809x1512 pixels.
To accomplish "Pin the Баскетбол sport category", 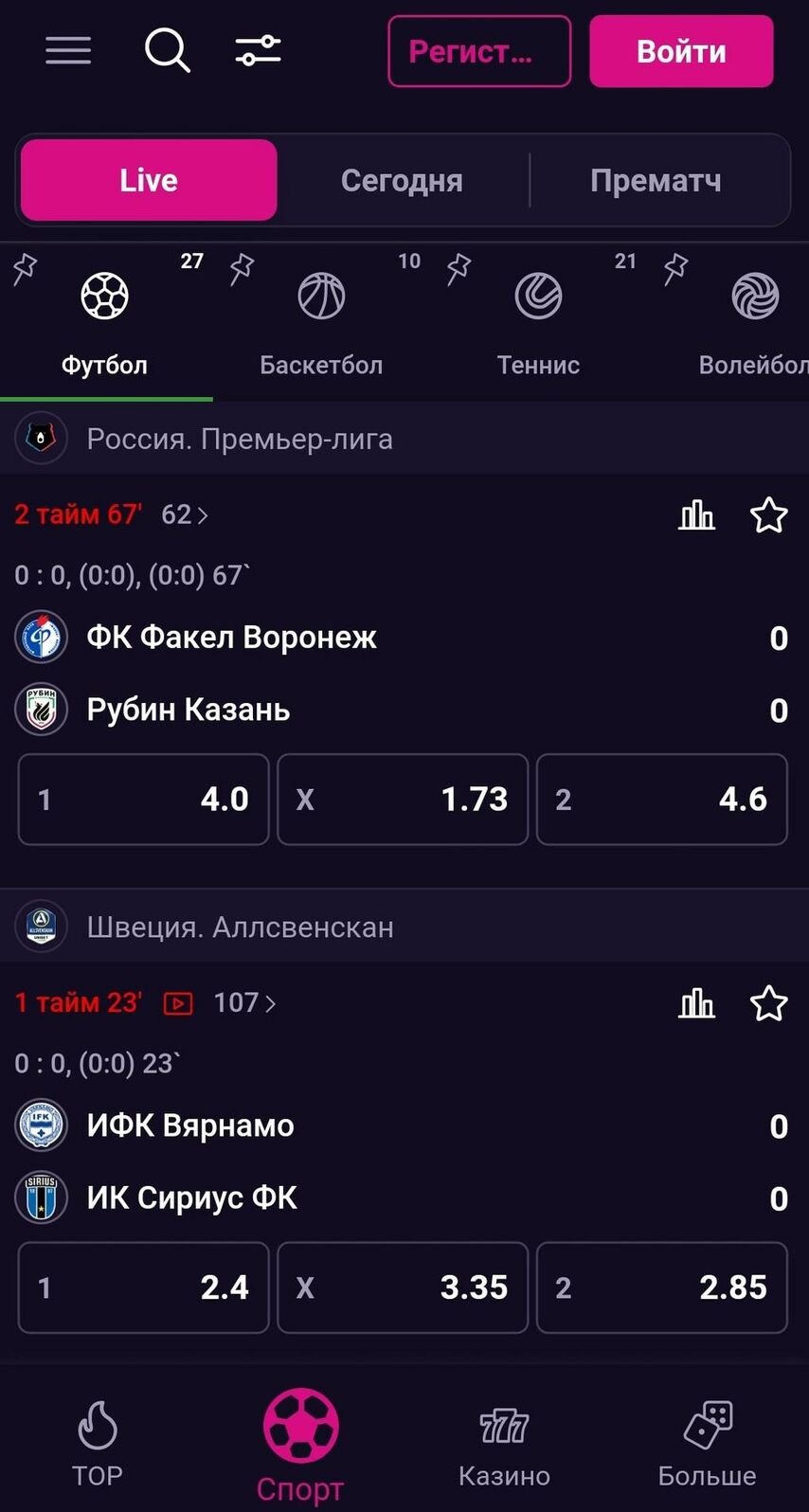I will tap(243, 269).
